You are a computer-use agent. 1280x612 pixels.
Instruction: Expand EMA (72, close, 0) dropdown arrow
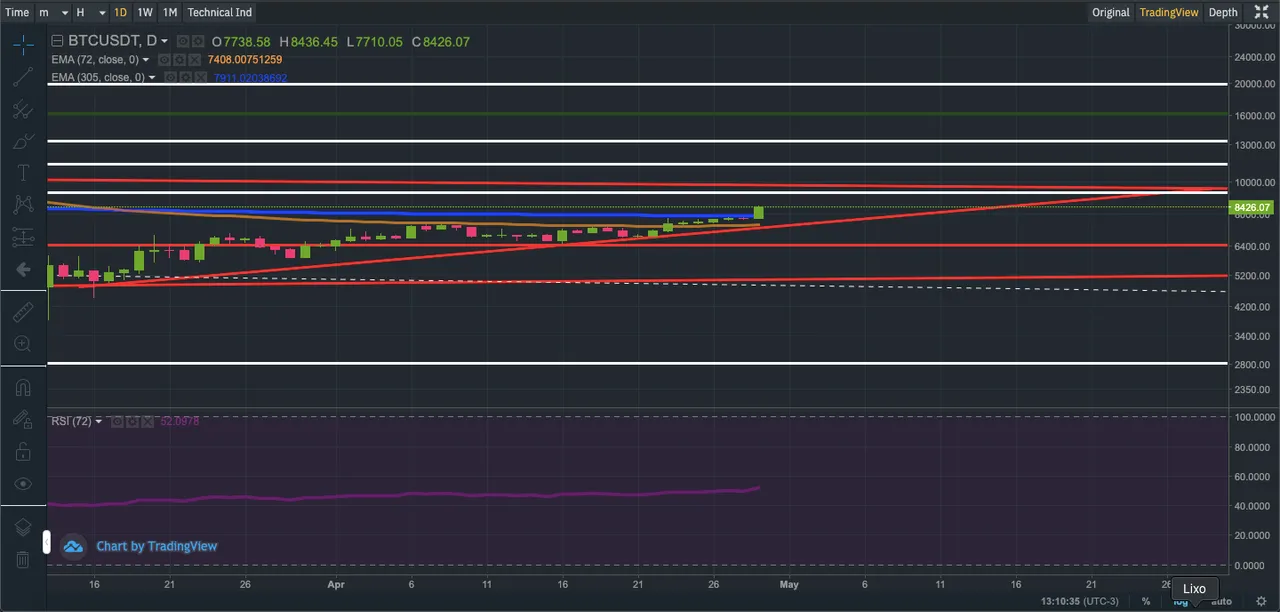tap(146, 60)
